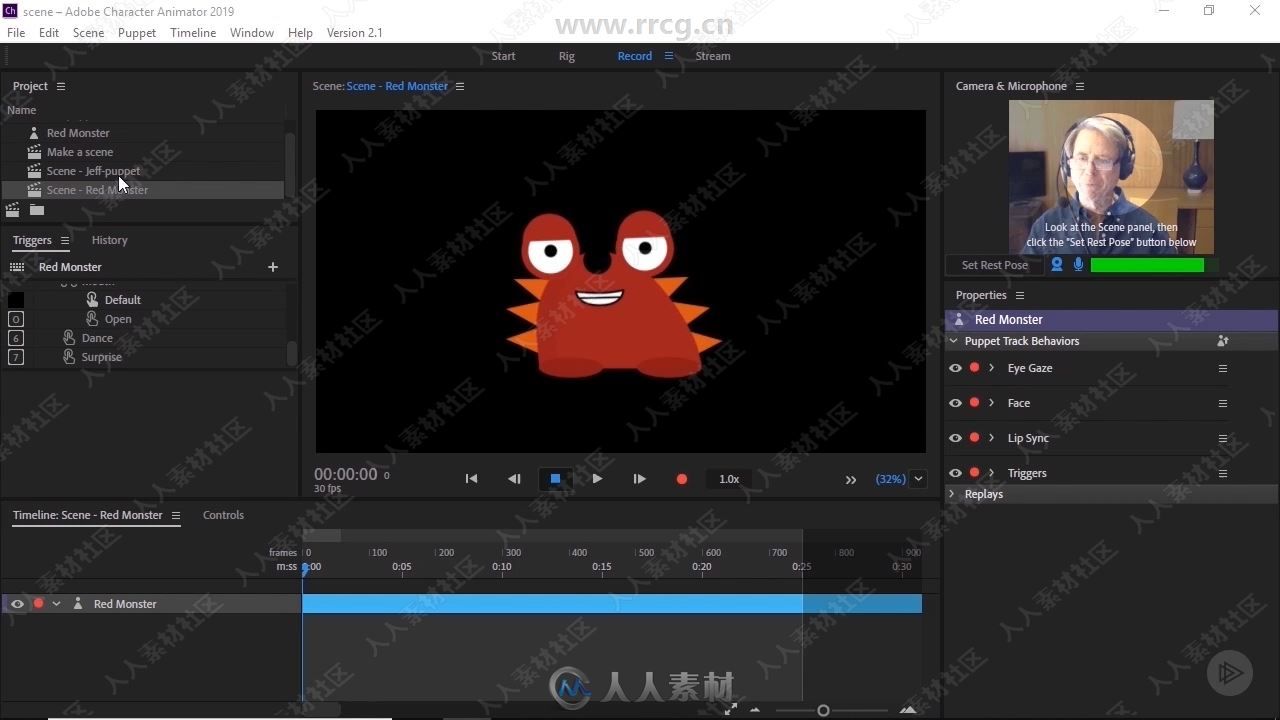The width and height of the screenshot is (1280, 720).
Task: Open the Lip Sync behavior options menu
Action: click(1222, 438)
